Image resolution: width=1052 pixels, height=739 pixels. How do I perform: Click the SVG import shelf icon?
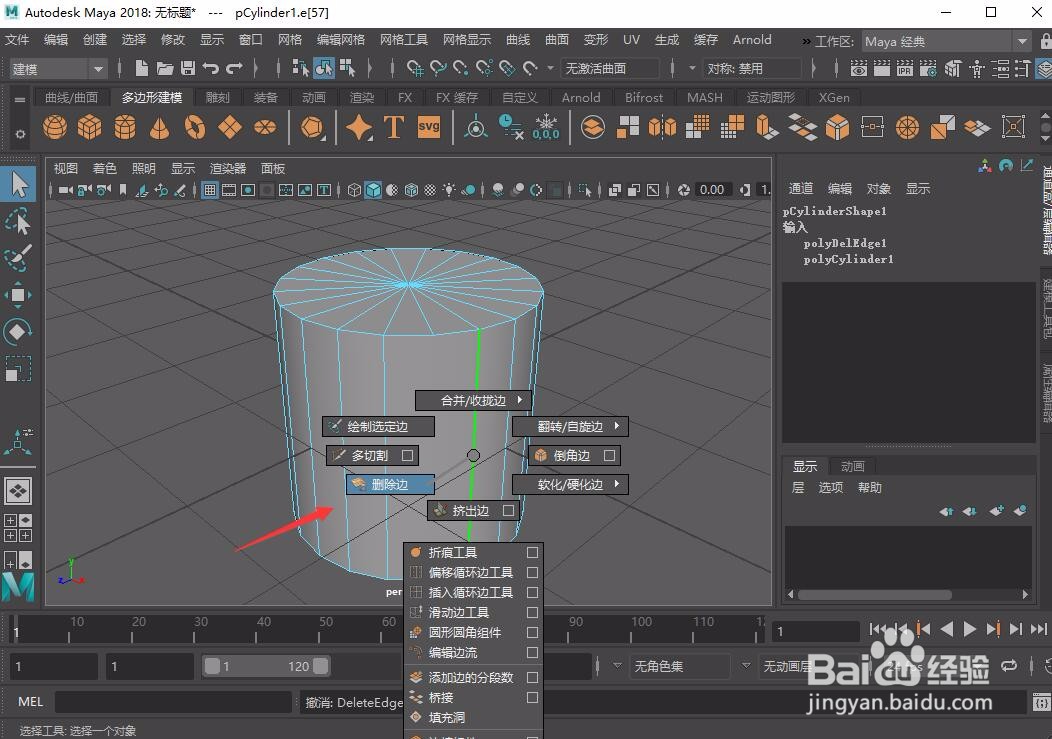point(429,126)
